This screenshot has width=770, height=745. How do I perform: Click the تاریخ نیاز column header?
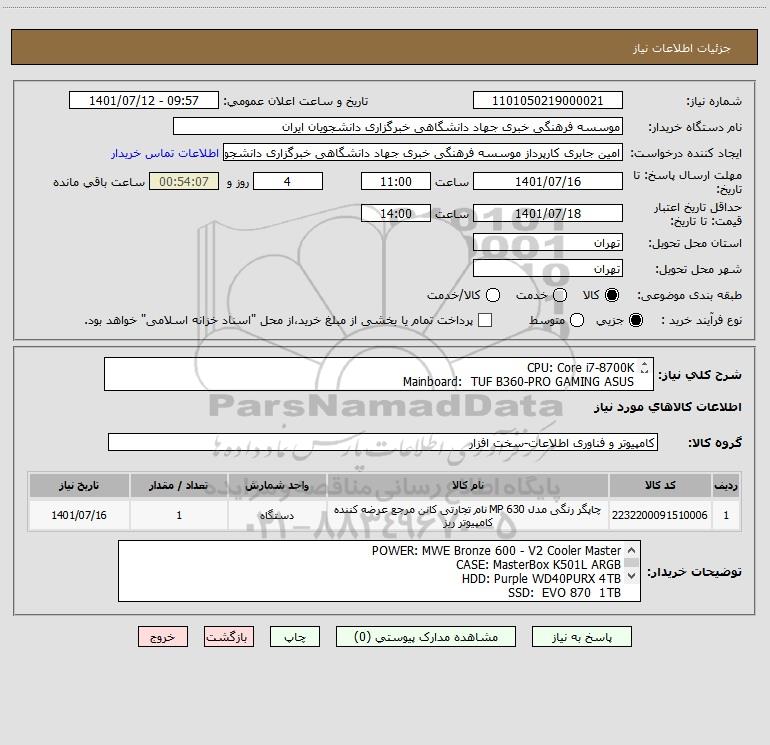click(79, 486)
